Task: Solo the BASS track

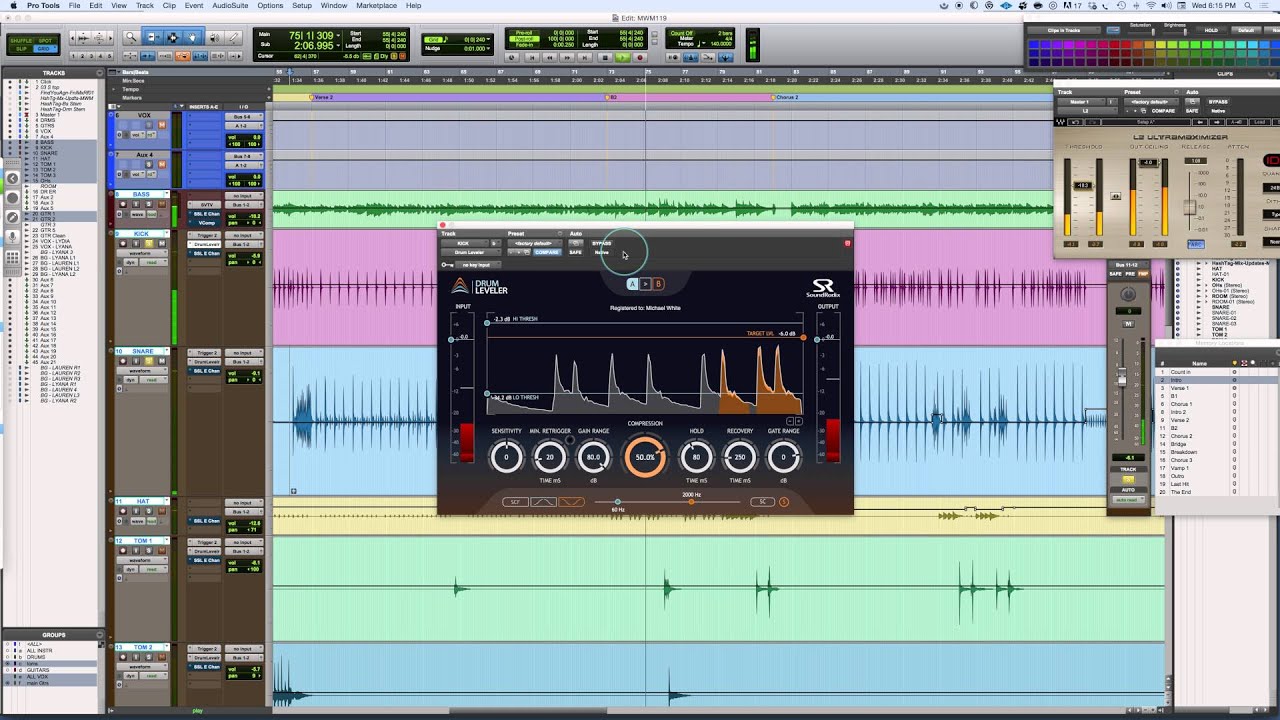Action: coord(148,204)
